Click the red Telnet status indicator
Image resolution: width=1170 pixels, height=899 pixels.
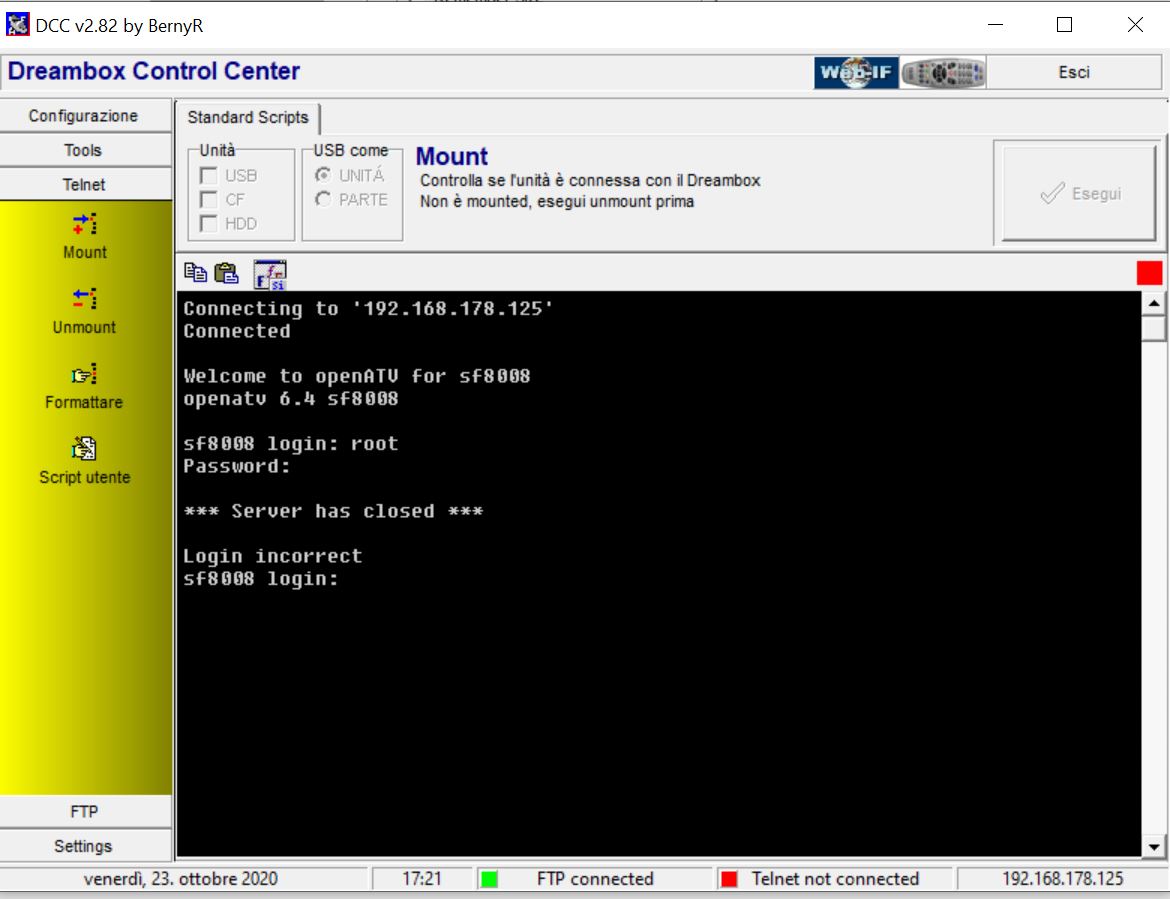point(729,880)
